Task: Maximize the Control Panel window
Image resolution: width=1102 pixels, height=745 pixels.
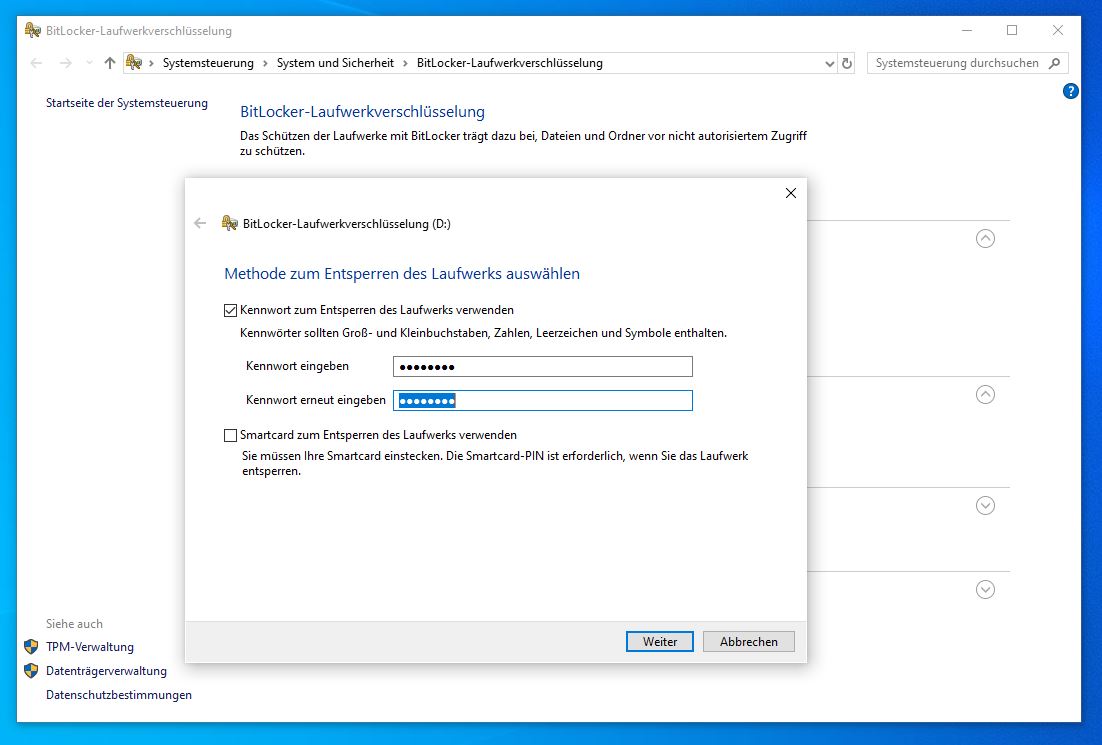Action: 1012,30
